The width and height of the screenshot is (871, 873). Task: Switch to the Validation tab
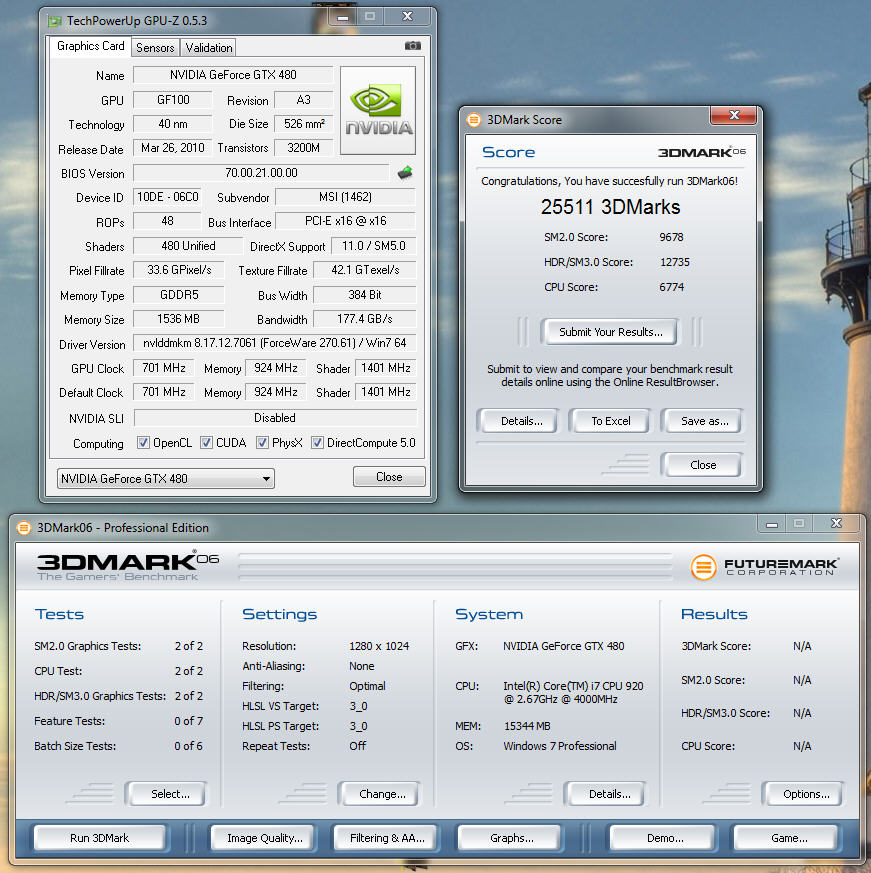[x=208, y=48]
